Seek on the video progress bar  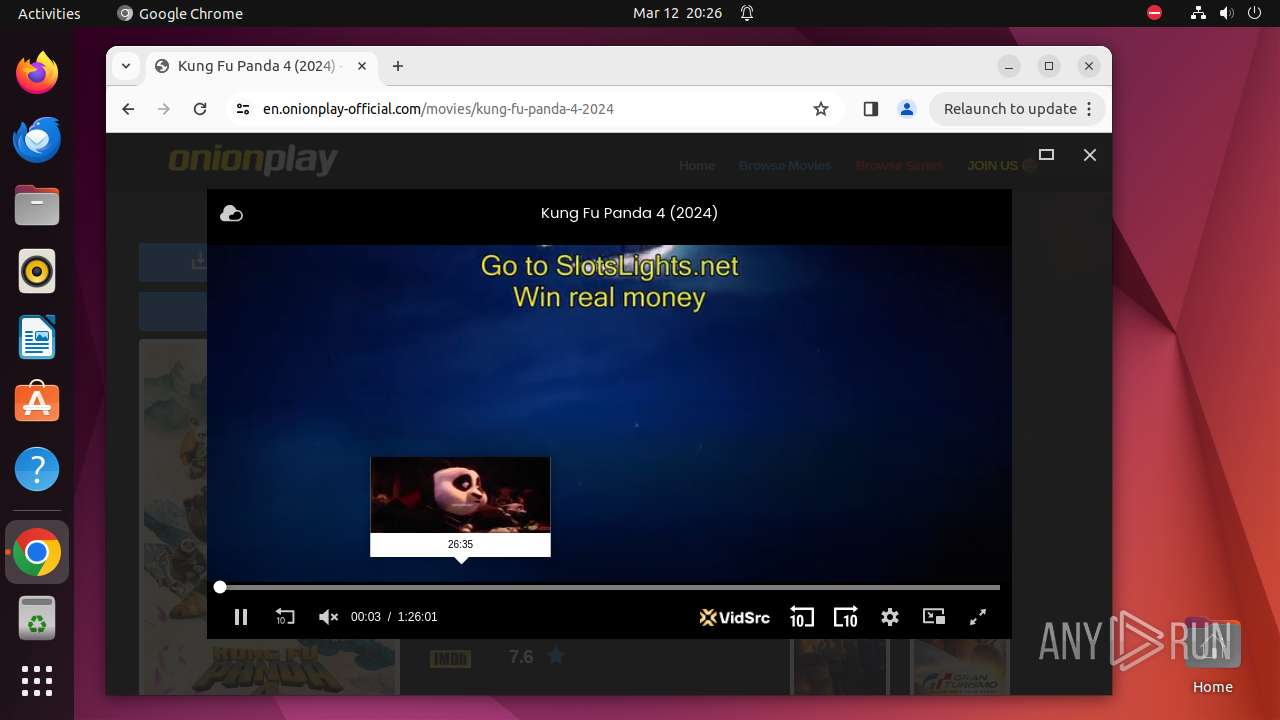(609, 587)
